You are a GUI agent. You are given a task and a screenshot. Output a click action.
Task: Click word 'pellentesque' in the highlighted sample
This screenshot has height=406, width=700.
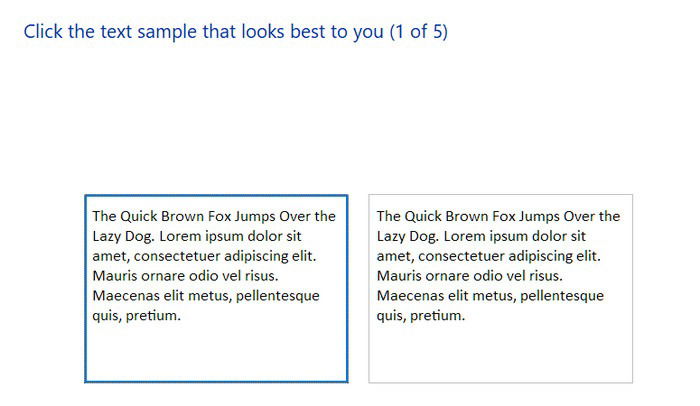pyautogui.click(x=278, y=297)
